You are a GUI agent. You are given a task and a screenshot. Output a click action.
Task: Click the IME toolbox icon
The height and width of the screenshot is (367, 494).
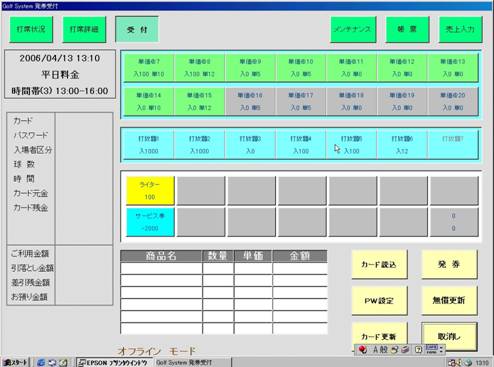click(x=405, y=349)
